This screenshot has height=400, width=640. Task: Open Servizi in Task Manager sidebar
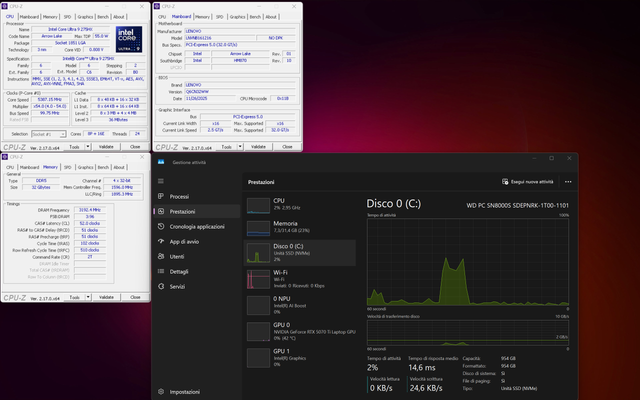[x=197, y=287]
